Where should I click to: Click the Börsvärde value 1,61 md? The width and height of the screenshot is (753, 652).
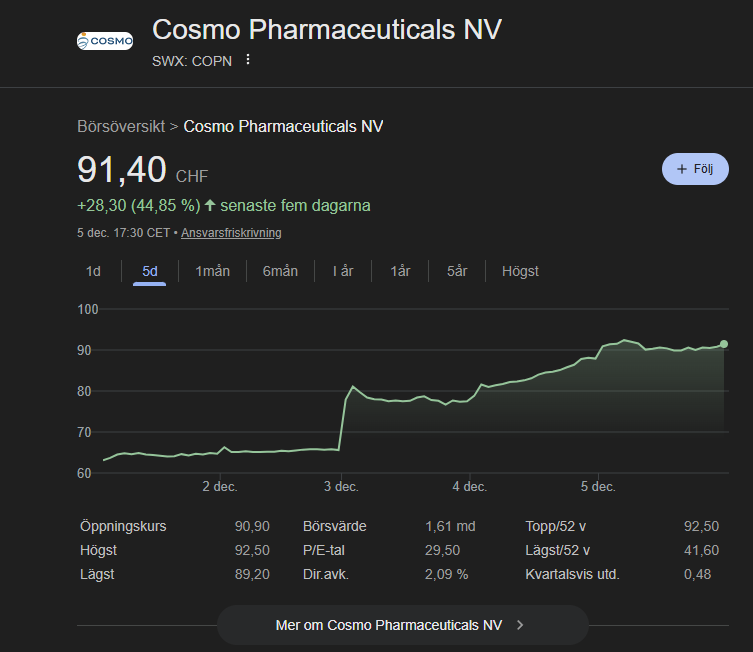pos(450,526)
